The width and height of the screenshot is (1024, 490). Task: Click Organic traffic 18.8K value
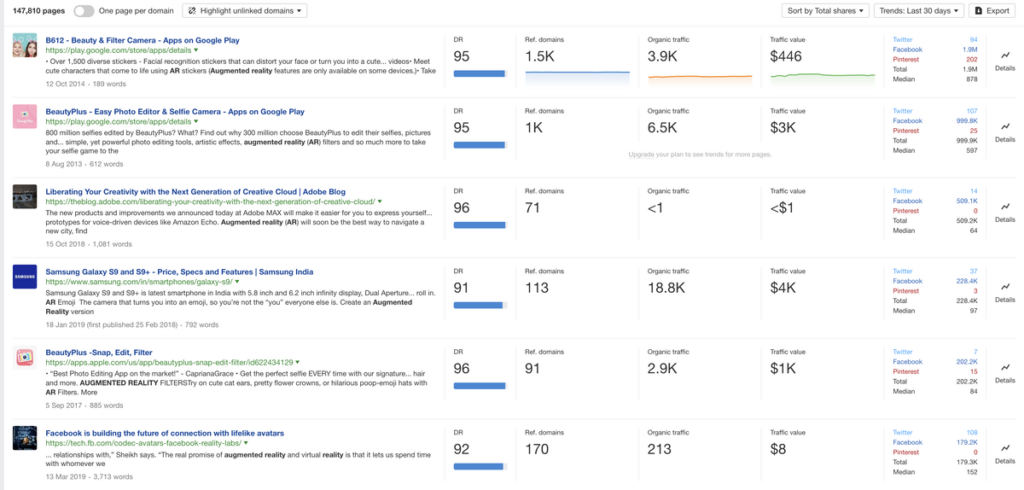(x=667, y=288)
